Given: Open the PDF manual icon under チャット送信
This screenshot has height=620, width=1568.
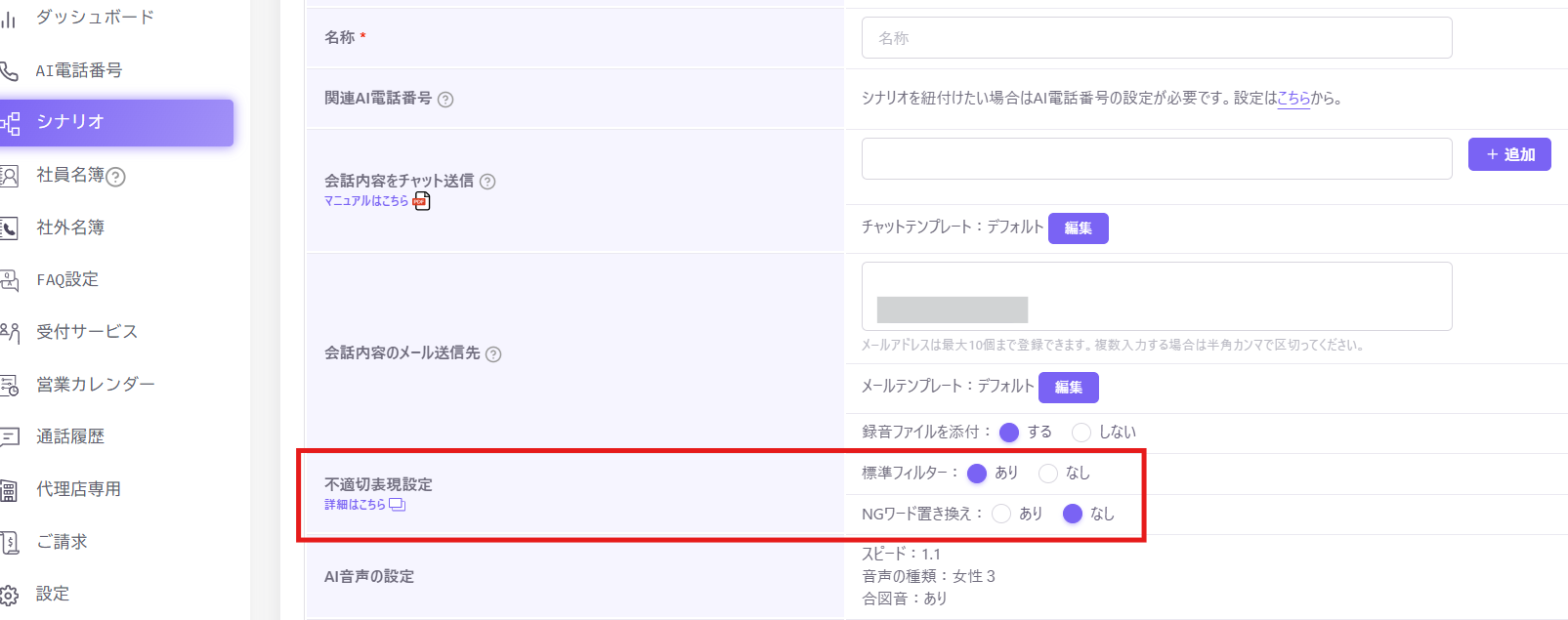Looking at the screenshot, I should [421, 201].
